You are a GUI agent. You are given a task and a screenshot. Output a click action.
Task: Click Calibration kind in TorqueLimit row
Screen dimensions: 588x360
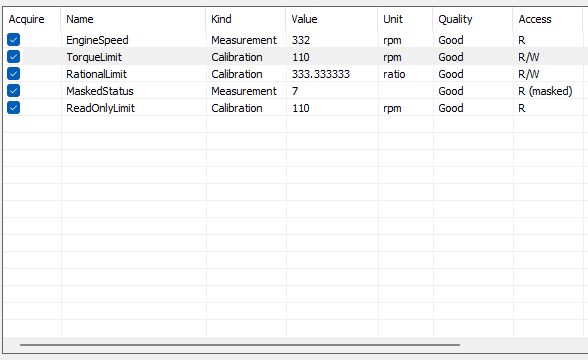point(237,57)
